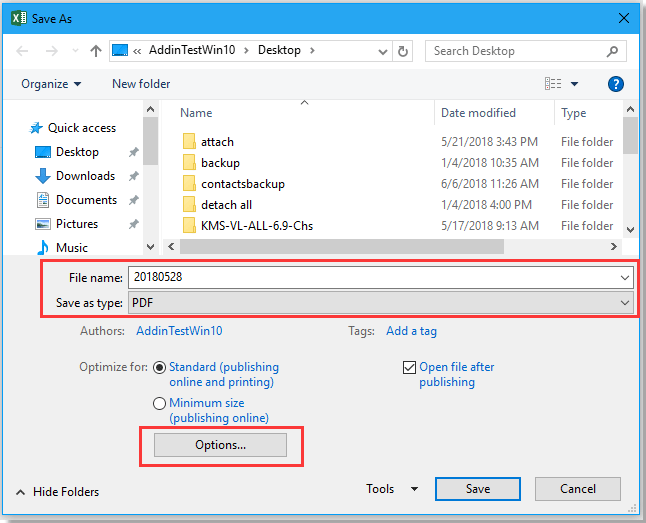The width and height of the screenshot is (646, 523).
Task: Click the Add a tag link
Action: point(411,331)
